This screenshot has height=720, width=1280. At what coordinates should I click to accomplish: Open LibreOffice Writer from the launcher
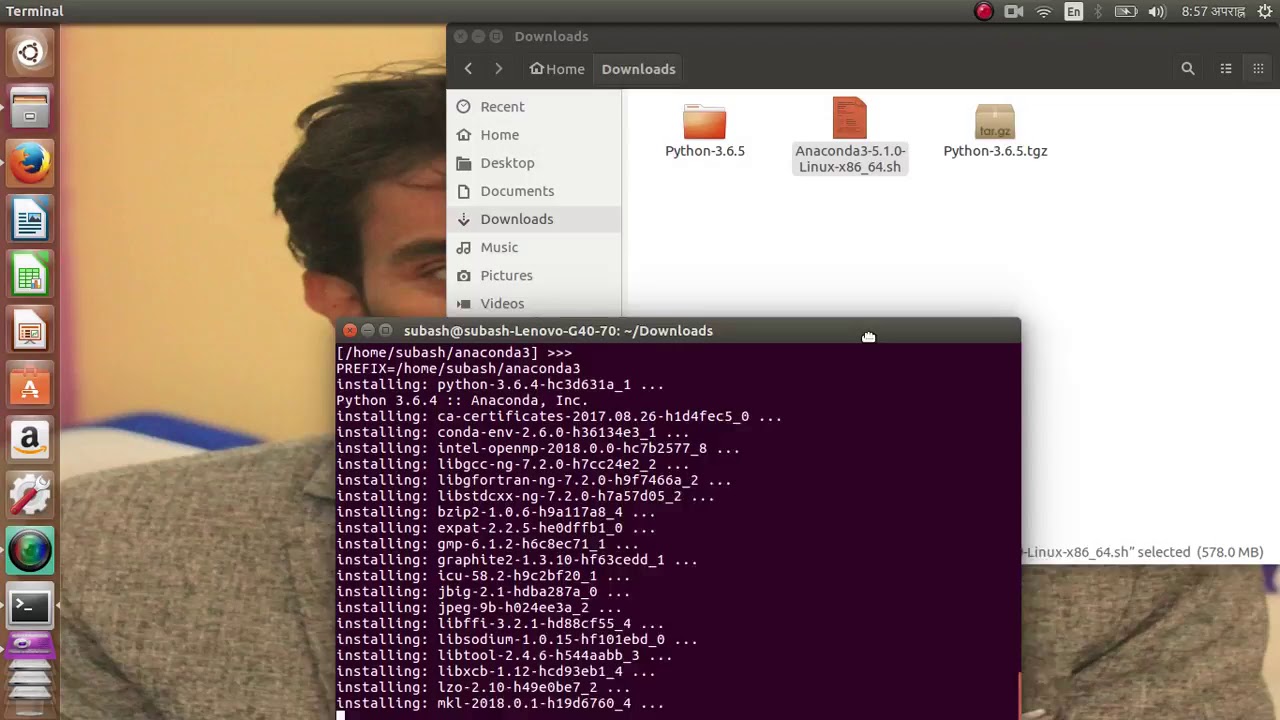[29, 218]
